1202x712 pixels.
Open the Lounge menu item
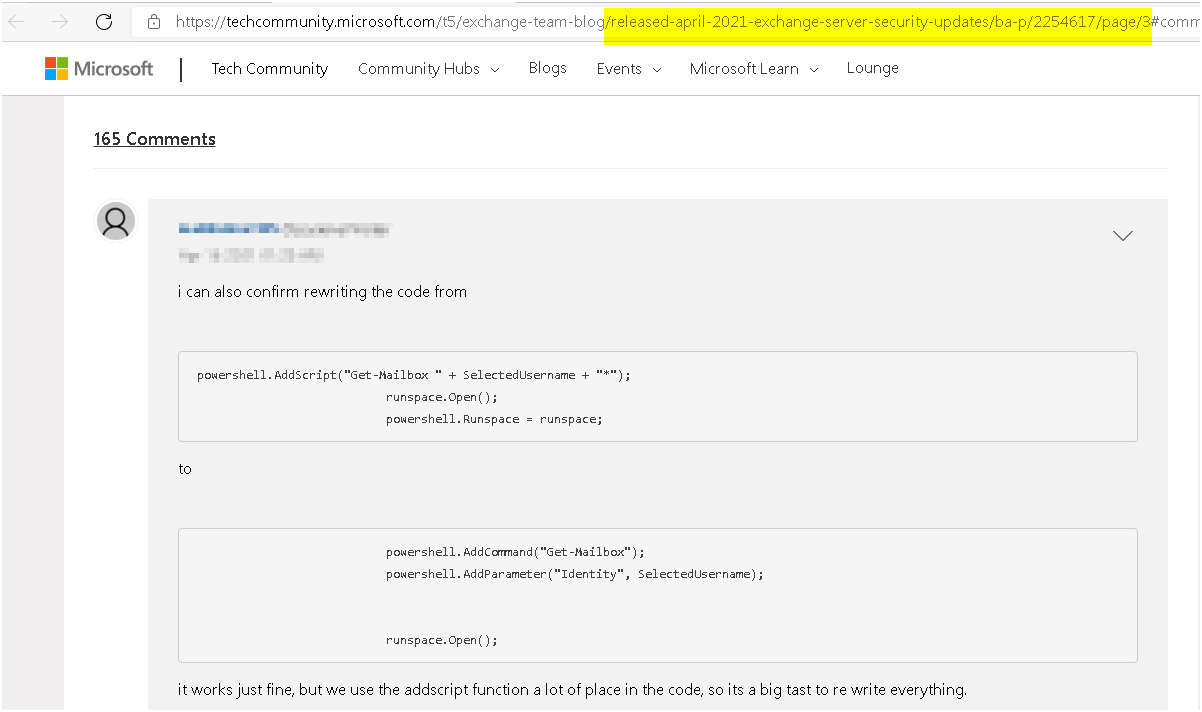pyautogui.click(x=872, y=68)
